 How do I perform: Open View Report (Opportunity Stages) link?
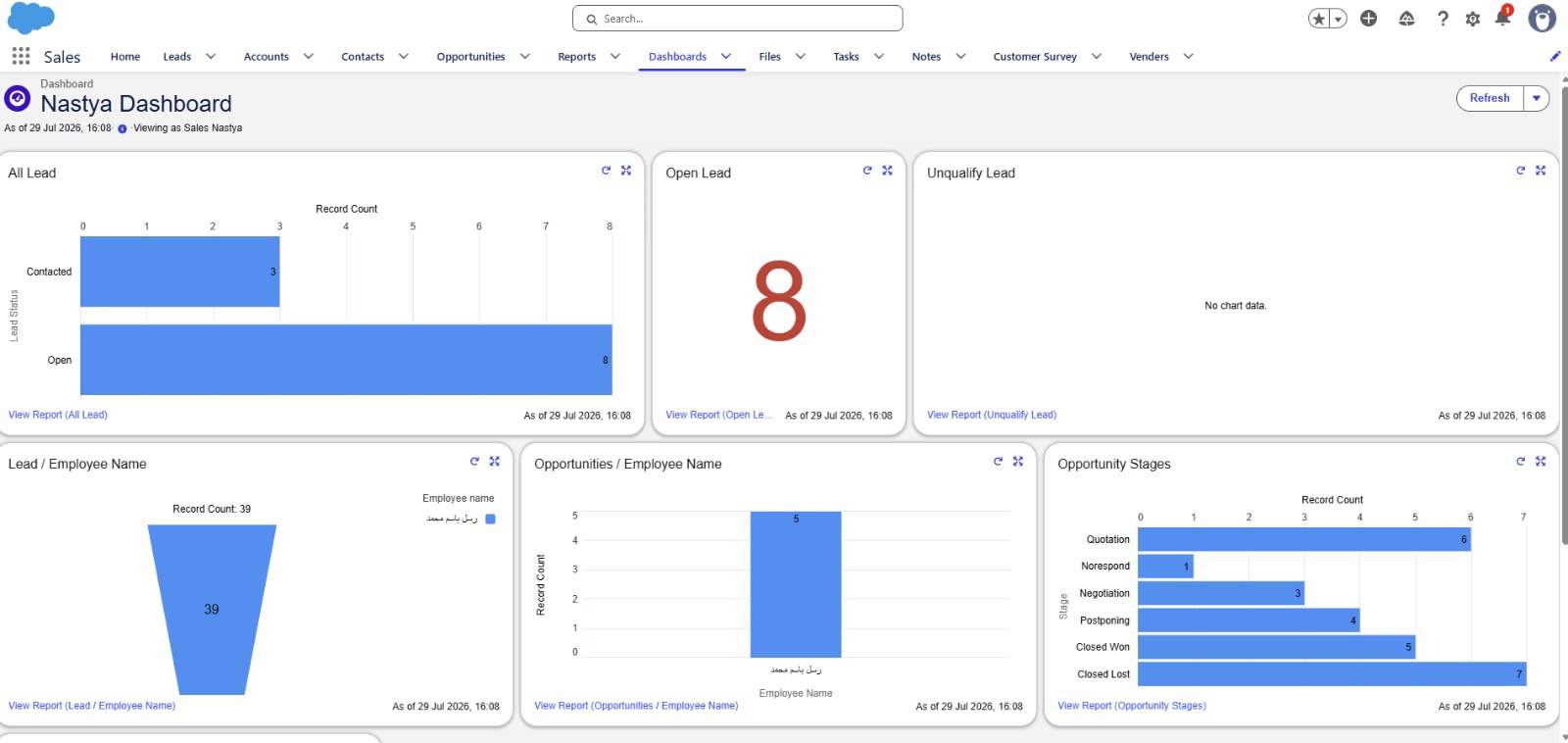tap(1132, 706)
